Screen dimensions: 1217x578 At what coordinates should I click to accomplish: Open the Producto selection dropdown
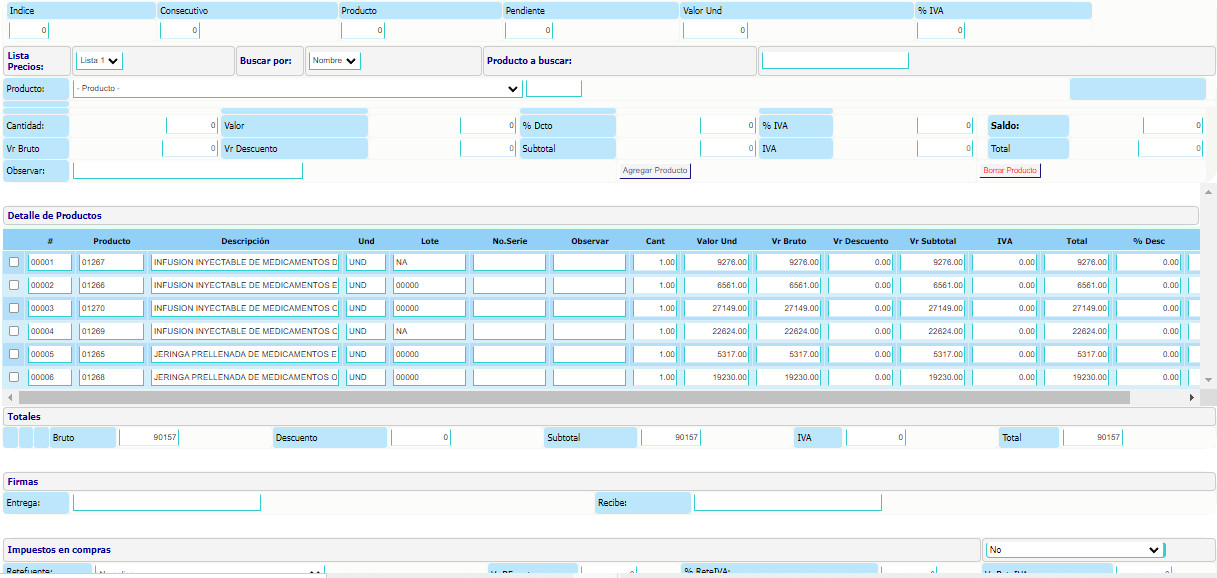tap(298, 88)
